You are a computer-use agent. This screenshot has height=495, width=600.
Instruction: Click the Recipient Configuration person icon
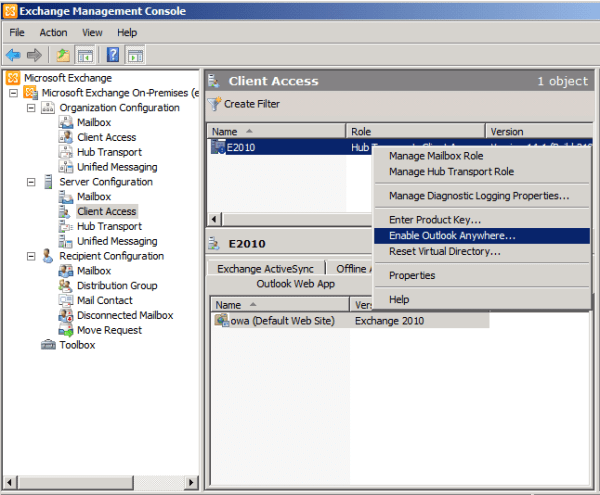pyautogui.click(x=47, y=256)
